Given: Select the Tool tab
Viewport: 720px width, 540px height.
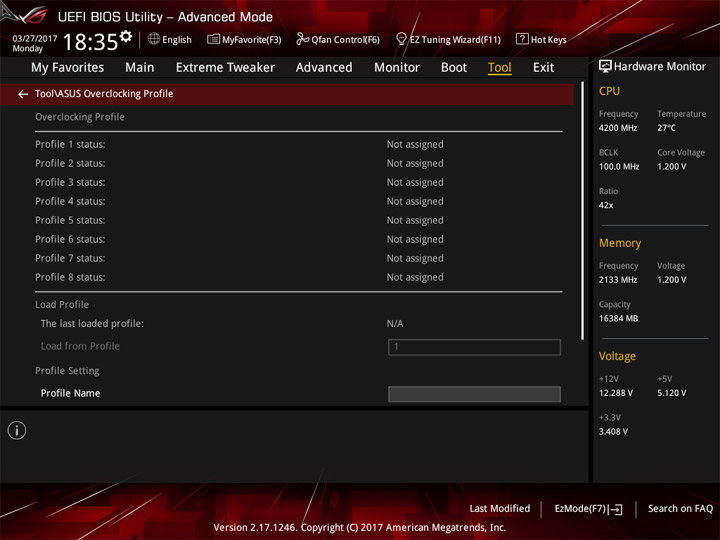Looking at the screenshot, I should point(500,68).
